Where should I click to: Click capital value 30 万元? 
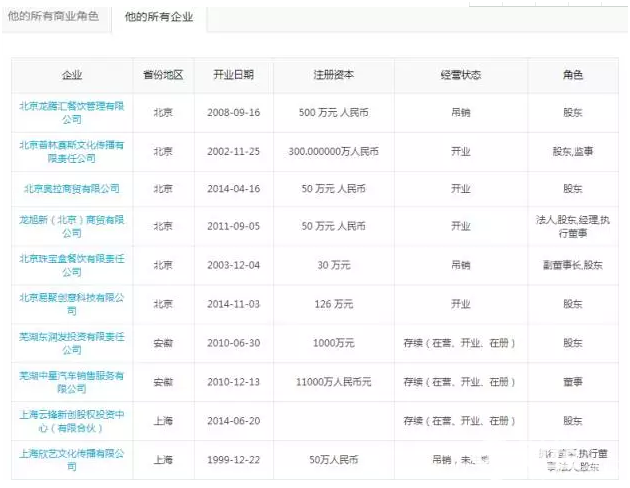333,265
